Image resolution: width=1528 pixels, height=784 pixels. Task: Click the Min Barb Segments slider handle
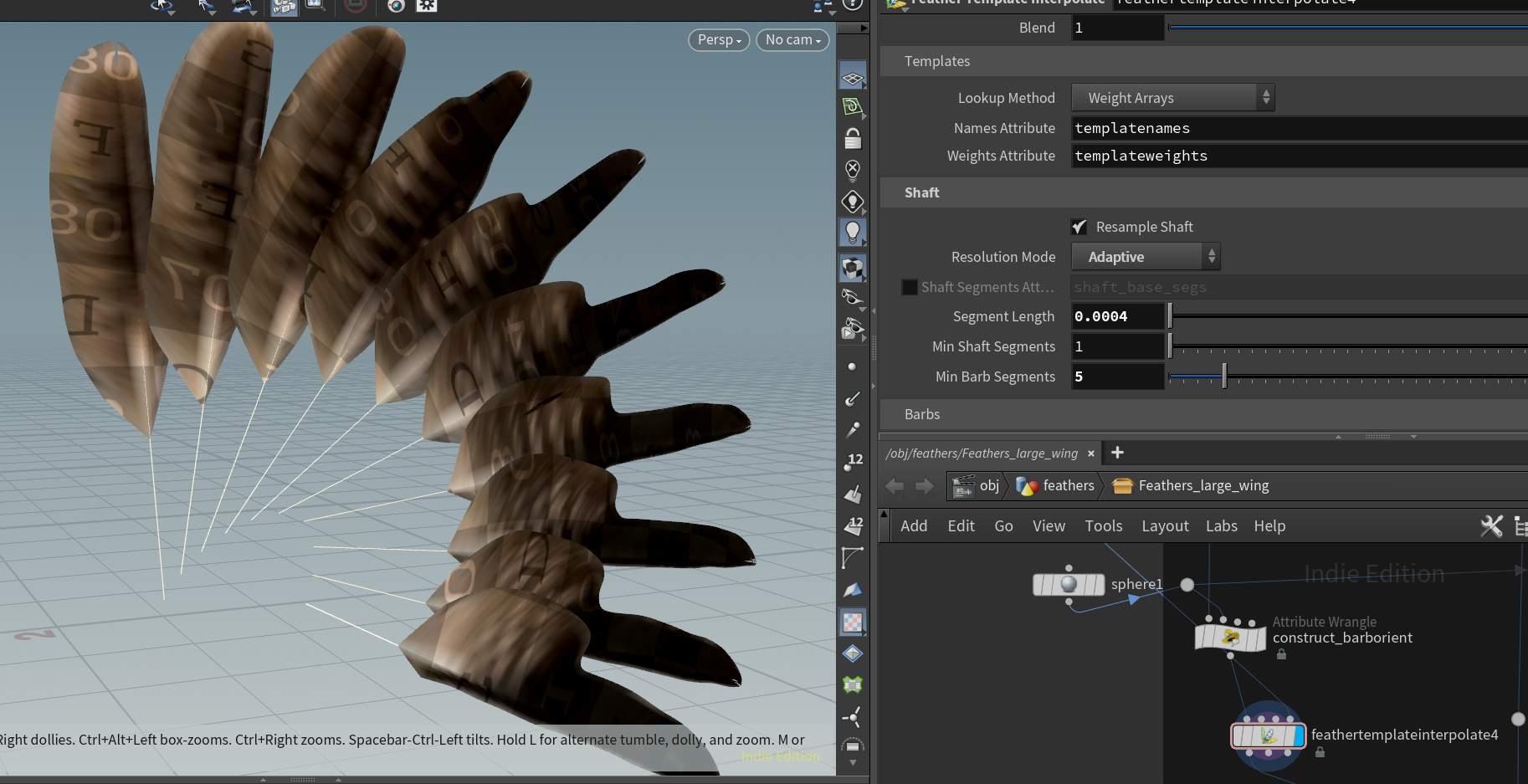1224,377
